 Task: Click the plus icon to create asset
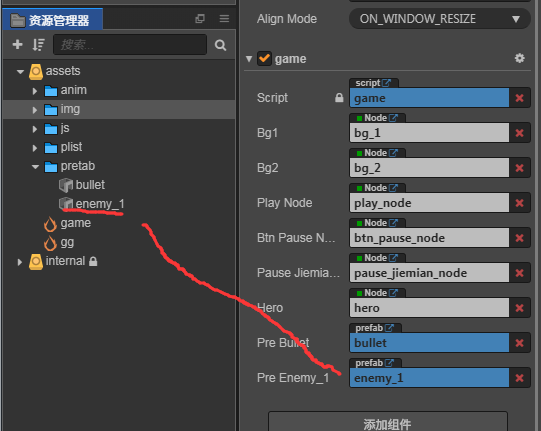17,45
